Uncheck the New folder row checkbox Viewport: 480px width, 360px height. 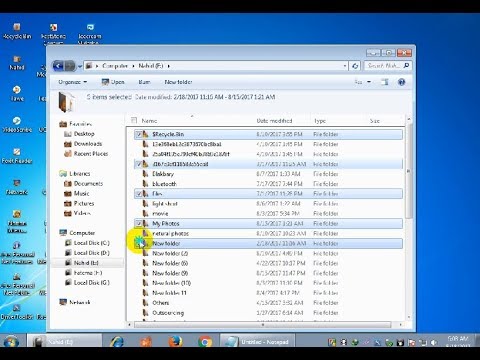coord(139,243)
